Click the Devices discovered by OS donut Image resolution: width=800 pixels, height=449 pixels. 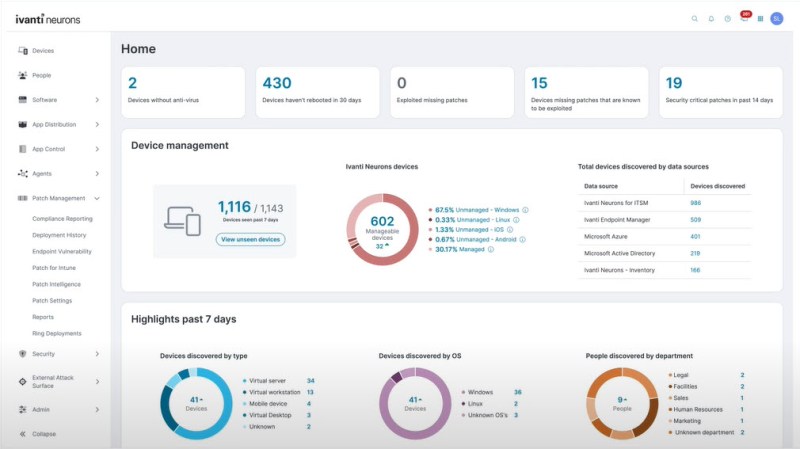[415, 404]
